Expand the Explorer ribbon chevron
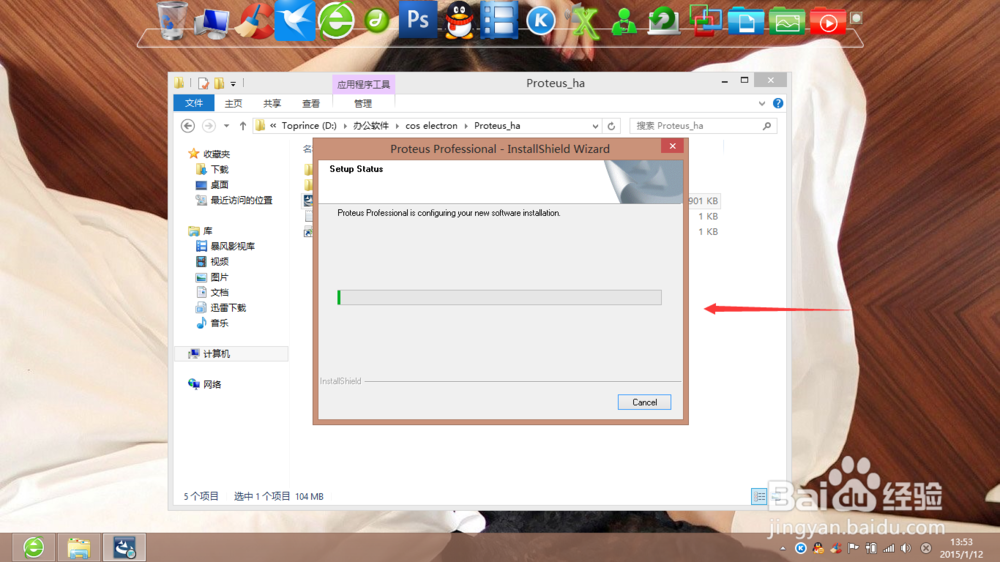The image size is (1000, 562). [762, 103]
